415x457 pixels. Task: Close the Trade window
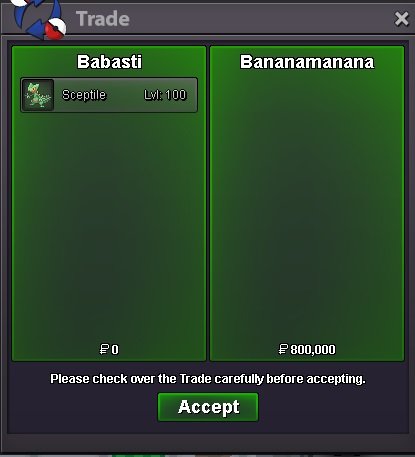point(401,19)
